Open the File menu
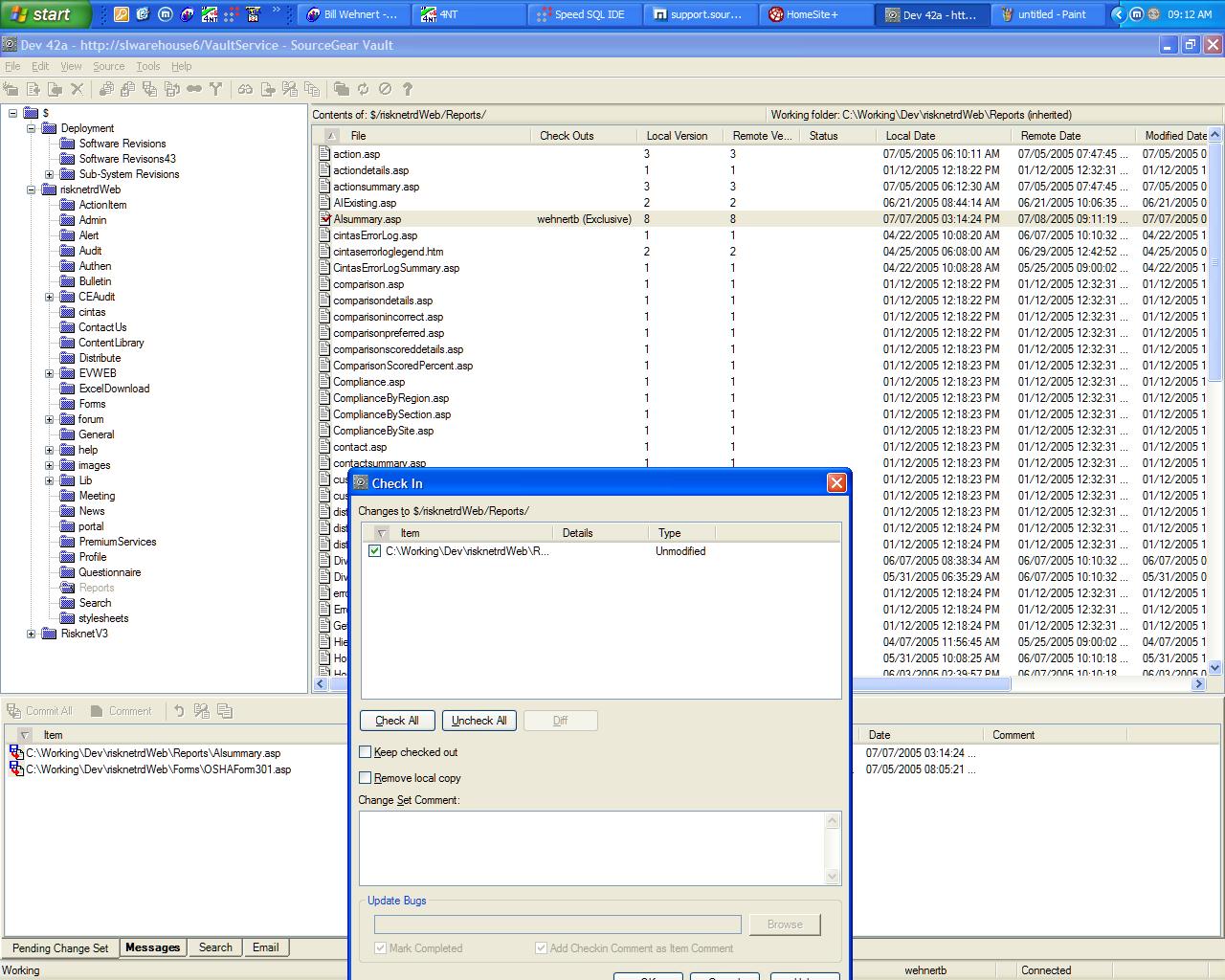Image resolution: width=1225 pixels, height=980 pixels. [x=12, y=66]
